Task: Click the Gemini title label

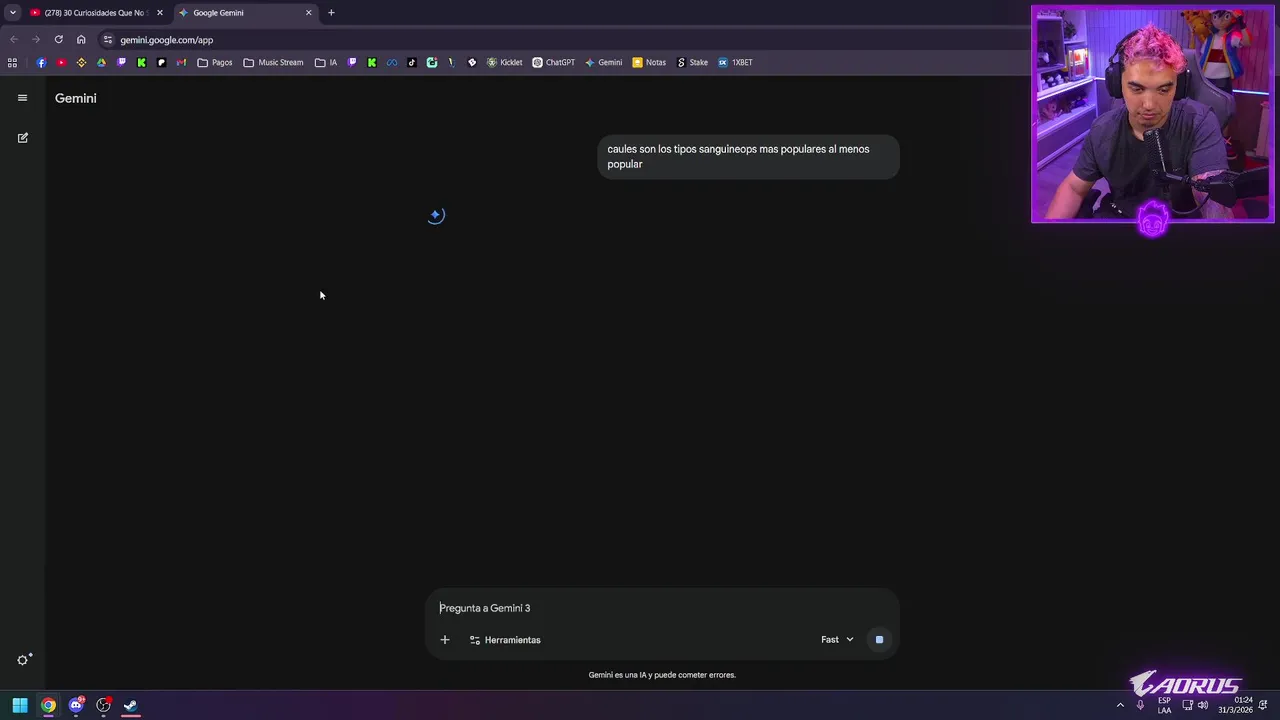Action: [x=76, y=98]
